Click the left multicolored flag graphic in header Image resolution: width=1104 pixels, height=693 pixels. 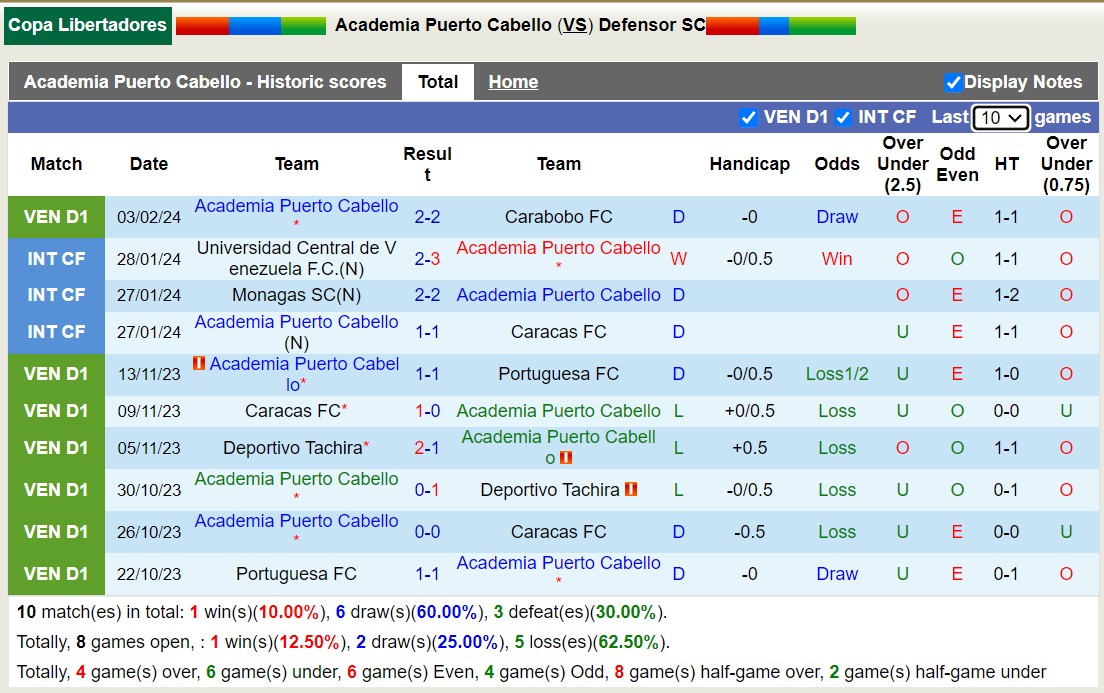pyautogui.click(x=250, y=24)
